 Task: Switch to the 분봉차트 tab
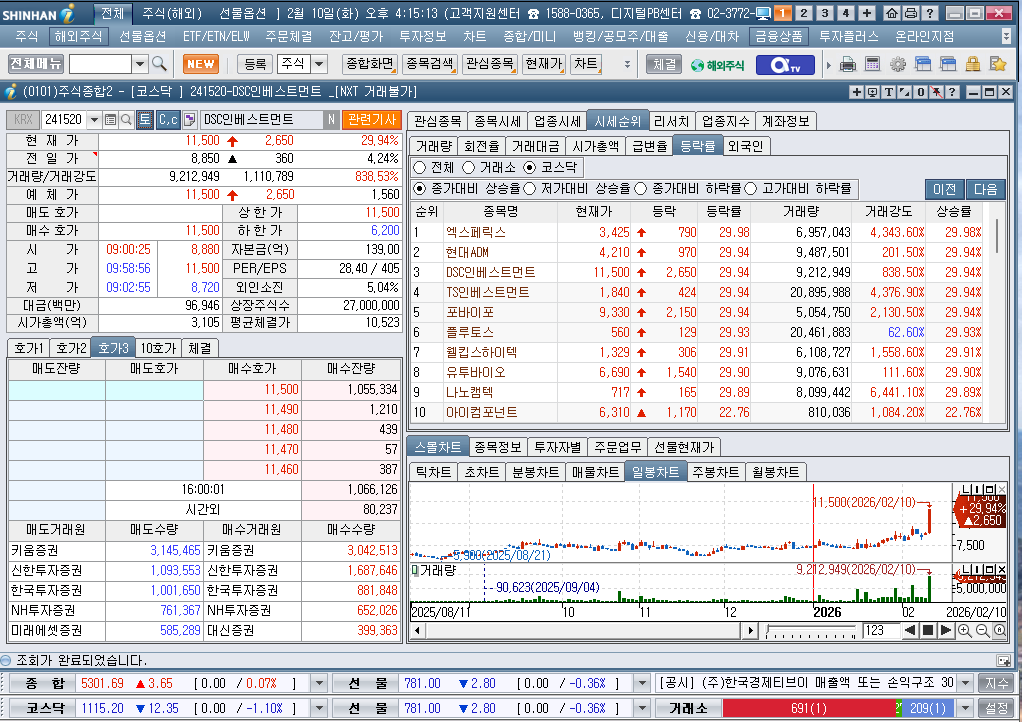(x=535, y=472)
